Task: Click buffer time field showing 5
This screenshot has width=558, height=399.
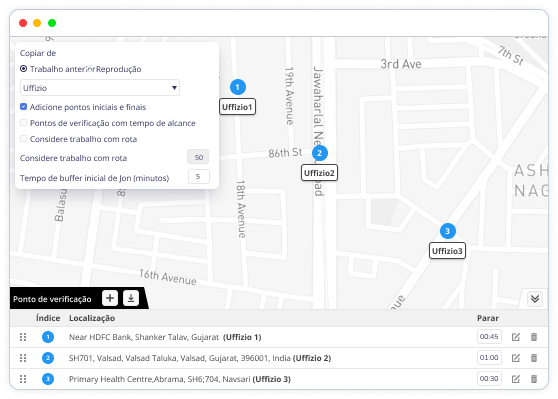Action: [199, 177]
